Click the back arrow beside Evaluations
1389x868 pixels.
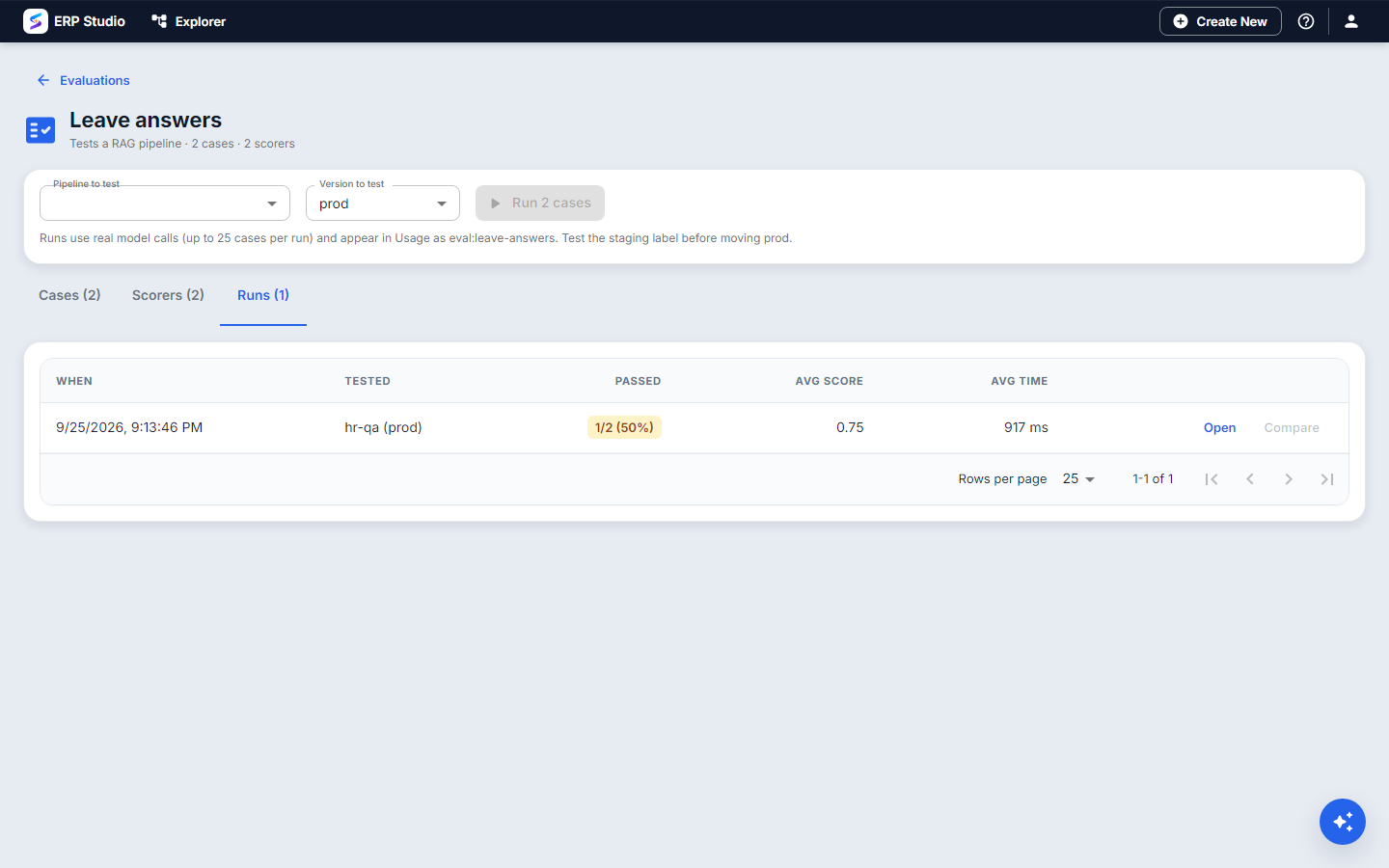tap(43, 80)
